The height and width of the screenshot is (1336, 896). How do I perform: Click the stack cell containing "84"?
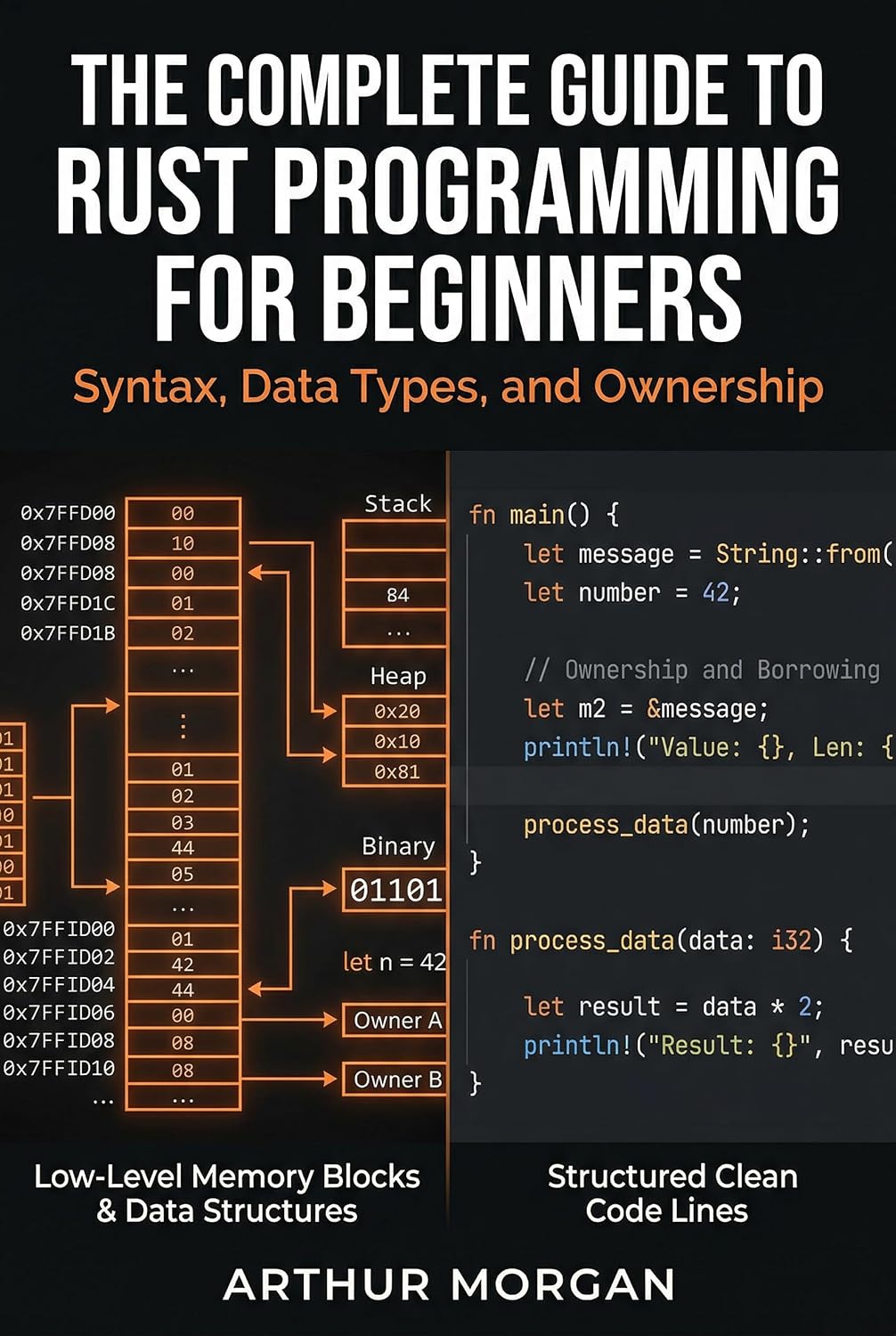[395, 595]
